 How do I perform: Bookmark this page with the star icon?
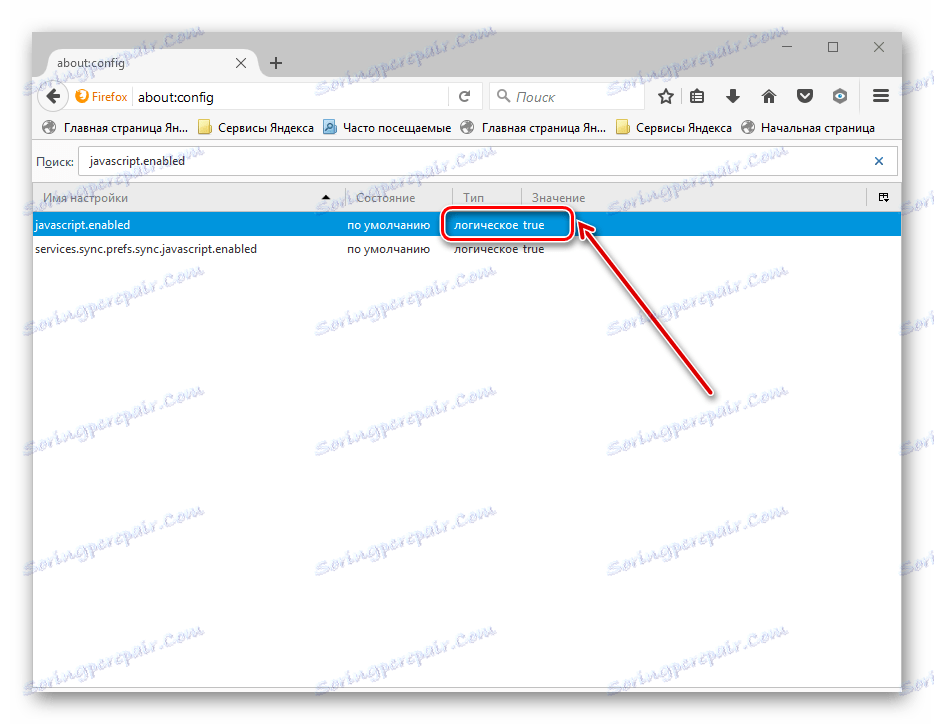coord(666,97)
